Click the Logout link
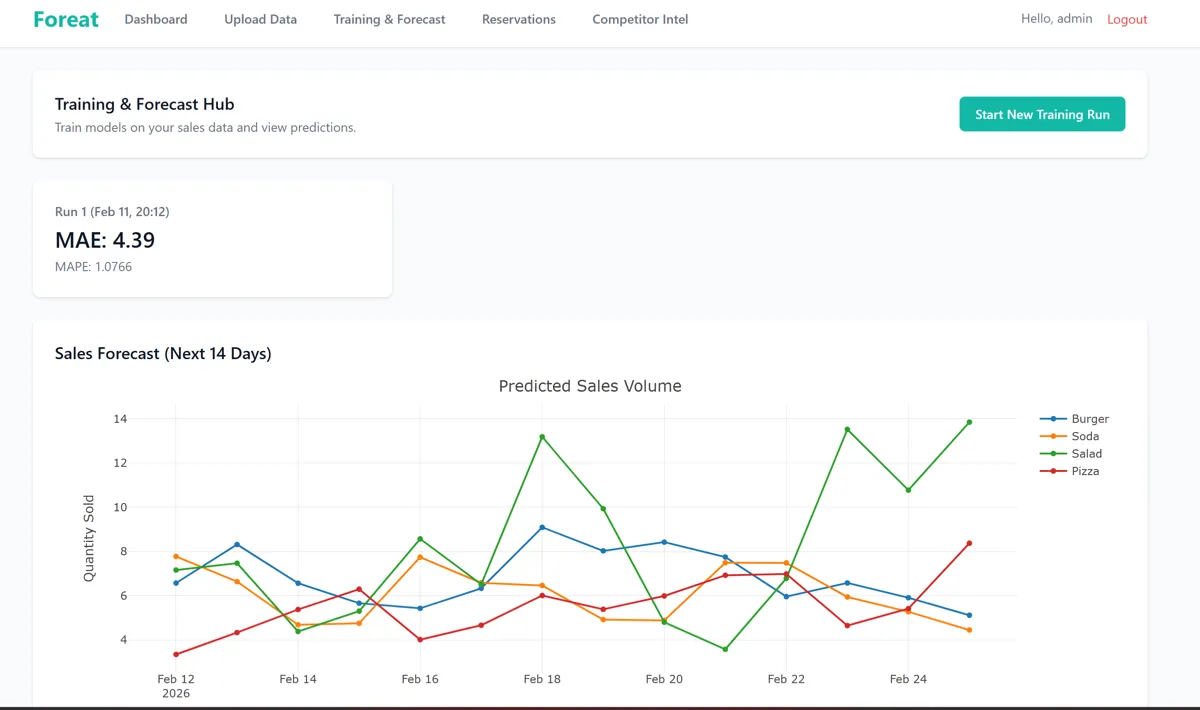The width and height of the screenshot is (1200, 710). [1127, 19]
